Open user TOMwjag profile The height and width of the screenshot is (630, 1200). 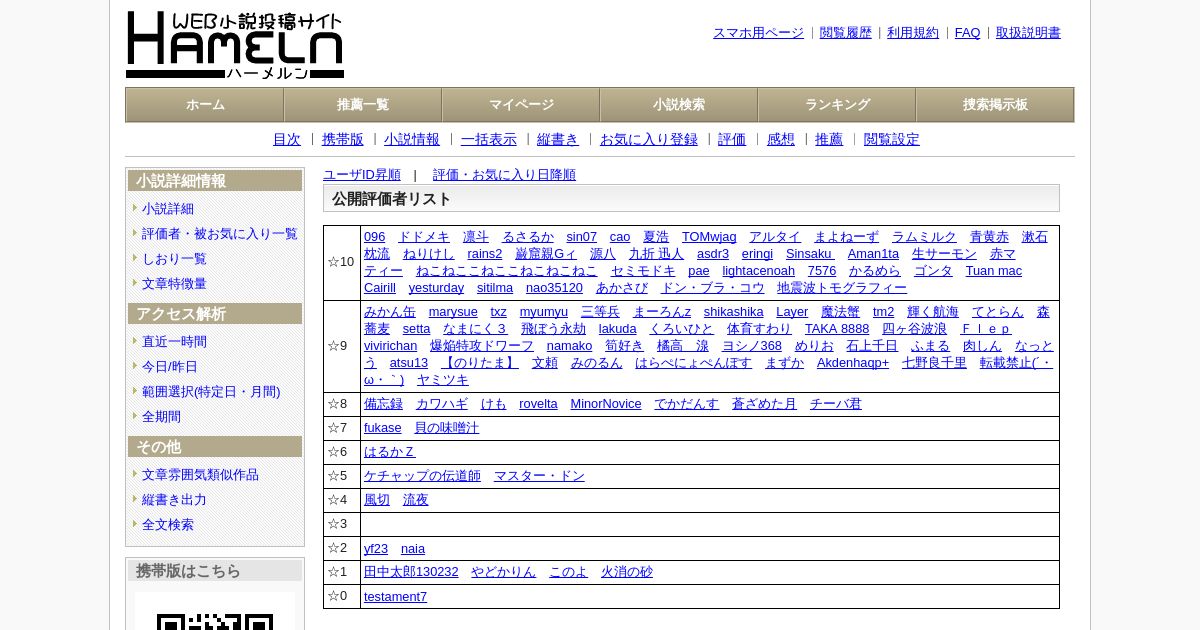[x=709, y=237]
